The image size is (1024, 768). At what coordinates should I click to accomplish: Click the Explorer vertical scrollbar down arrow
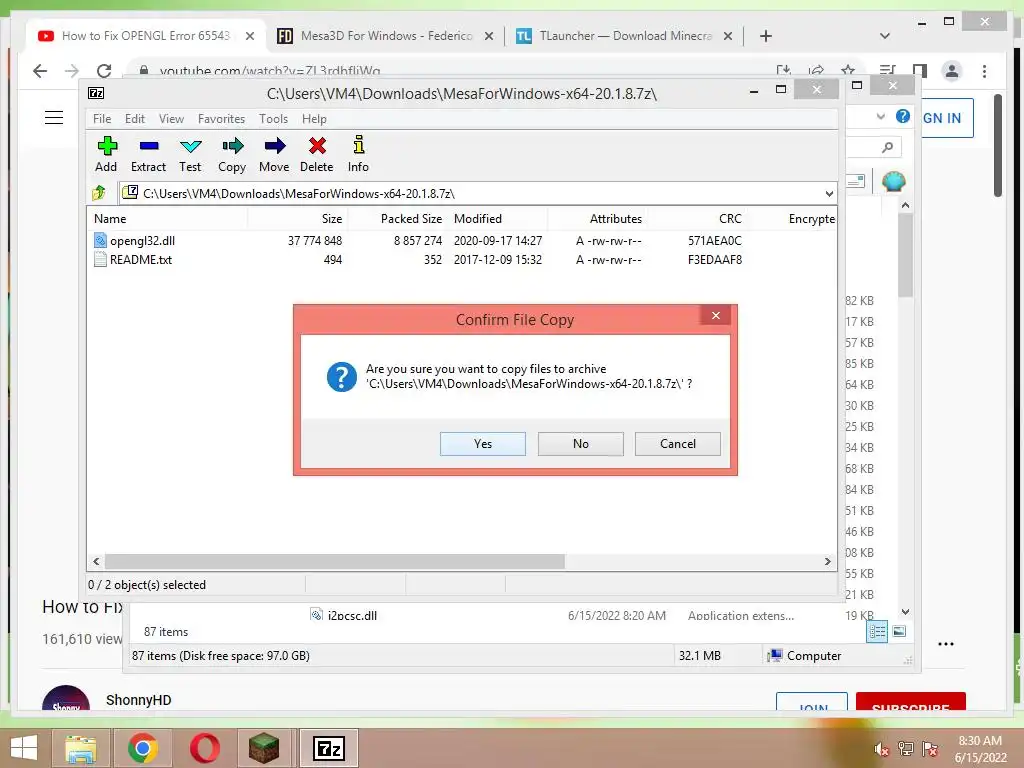(905, 612)
